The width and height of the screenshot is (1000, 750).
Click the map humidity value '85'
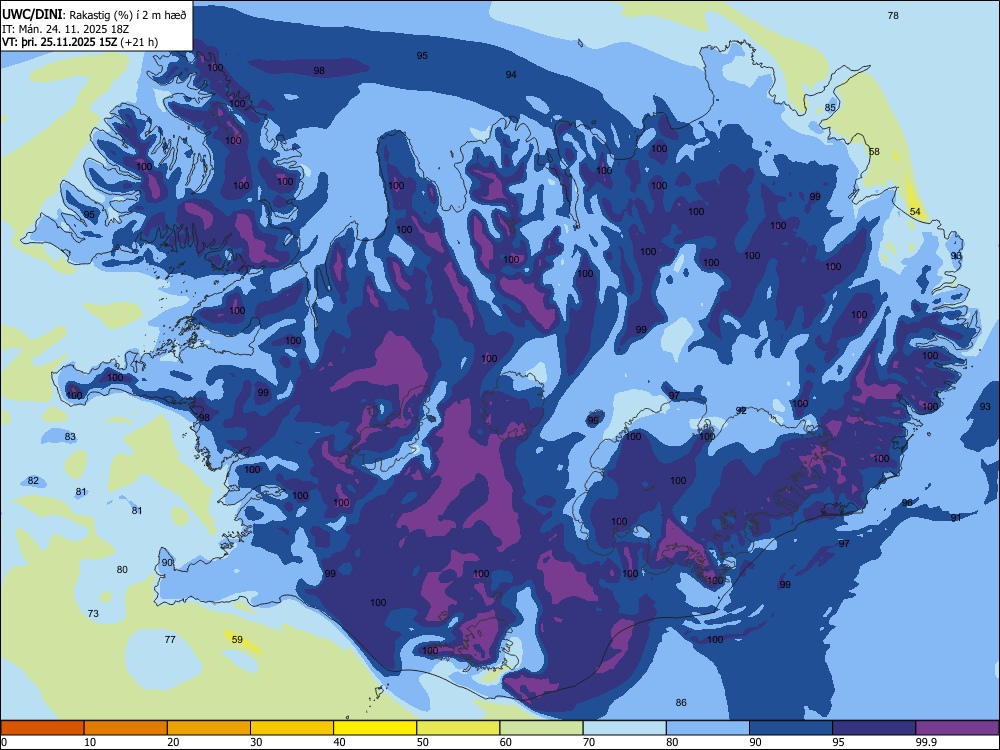click(830, 107)
